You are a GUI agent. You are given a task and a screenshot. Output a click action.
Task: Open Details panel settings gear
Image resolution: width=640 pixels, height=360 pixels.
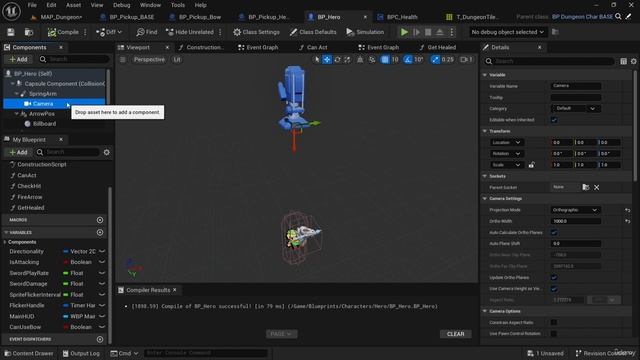[x=633, y=61]
